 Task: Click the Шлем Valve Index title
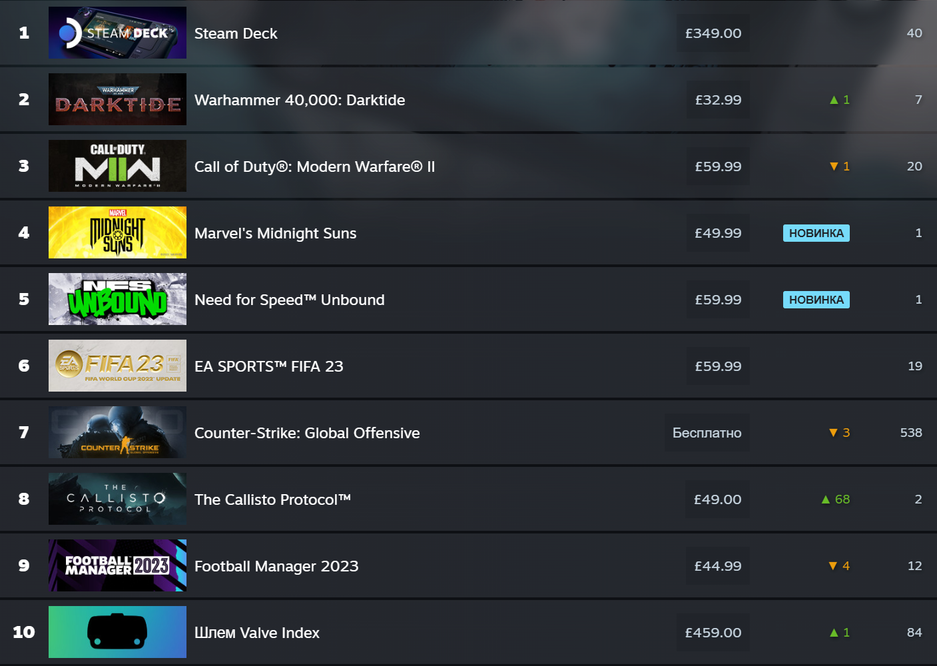pyautogui.click(x=256, y=633)
